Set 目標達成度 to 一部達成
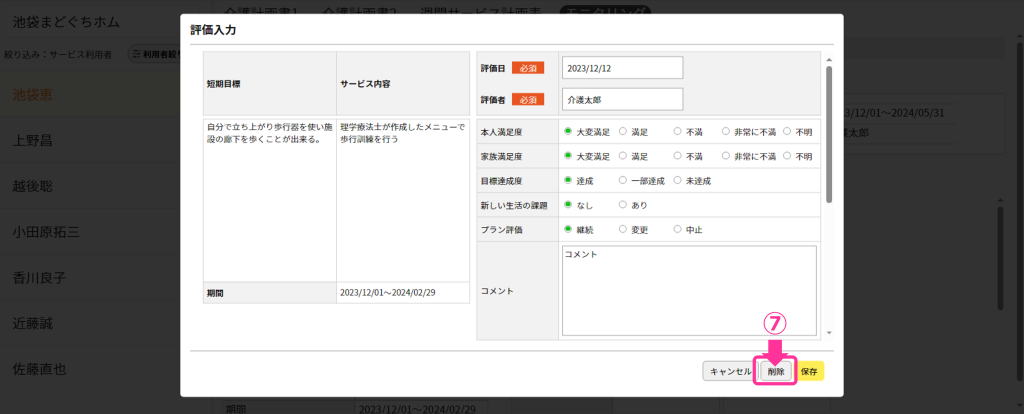This screenshot has width=1024, height=414. 623,181
